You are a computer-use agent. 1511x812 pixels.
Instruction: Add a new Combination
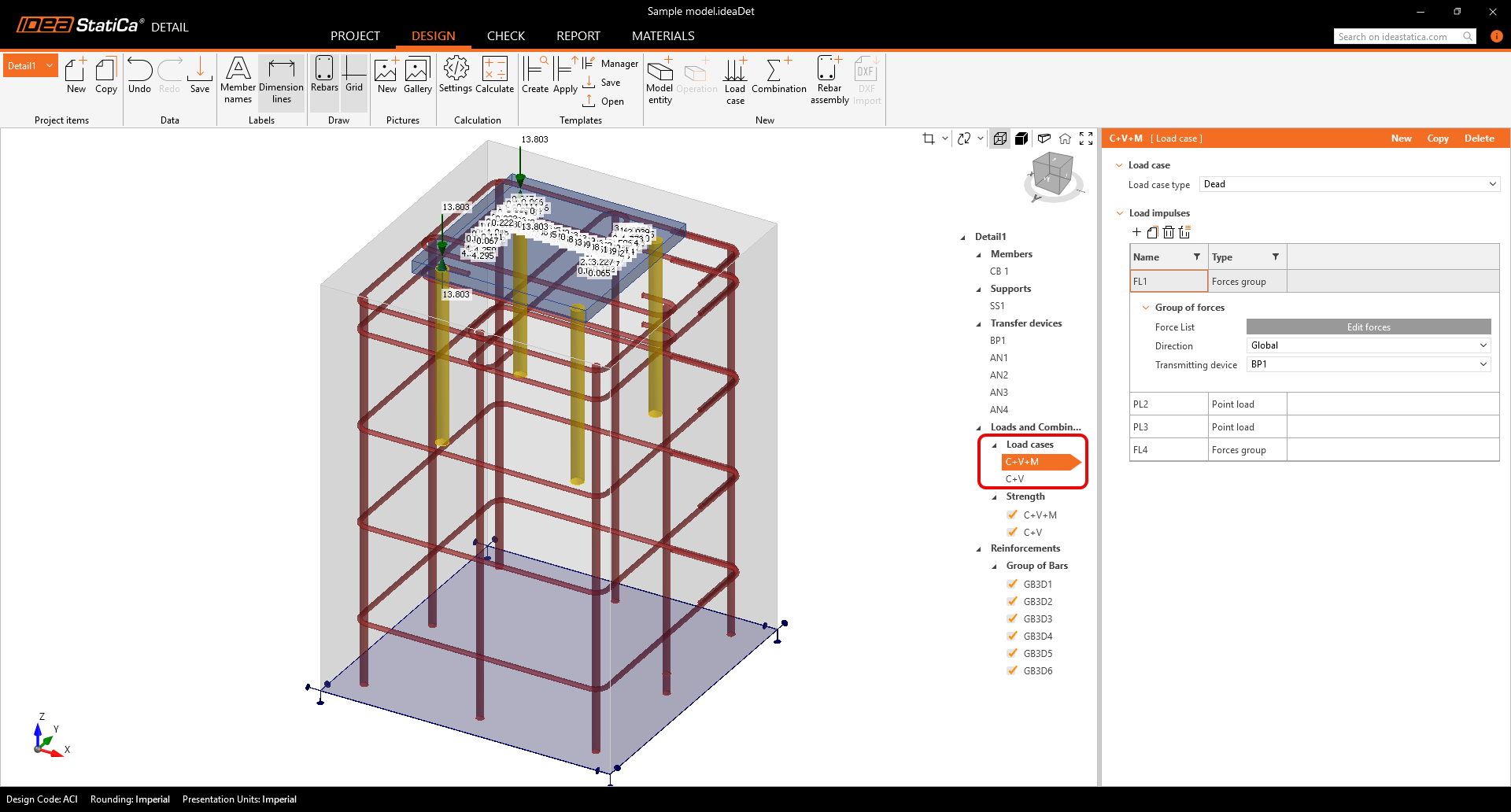[x=778, y=79]
